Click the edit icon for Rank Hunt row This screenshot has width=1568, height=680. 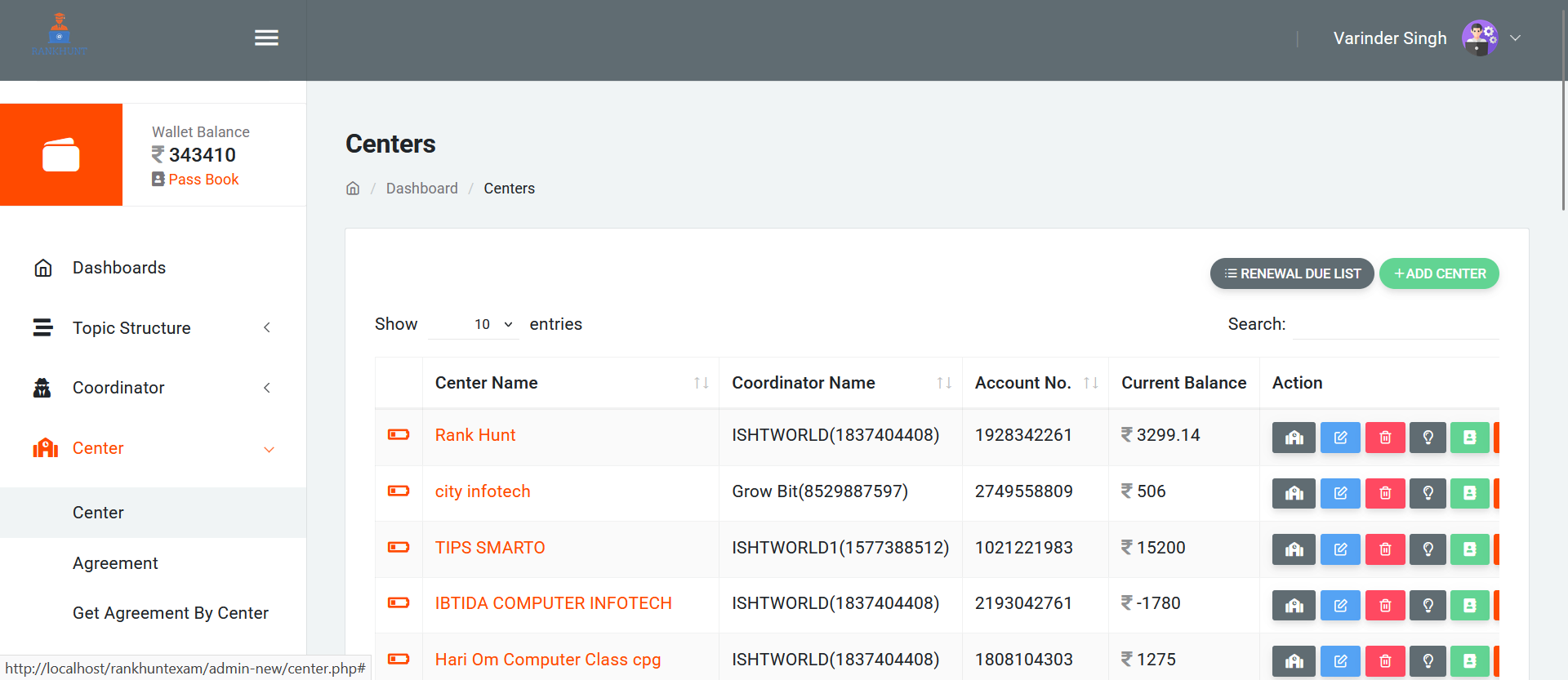(1340, 438)
